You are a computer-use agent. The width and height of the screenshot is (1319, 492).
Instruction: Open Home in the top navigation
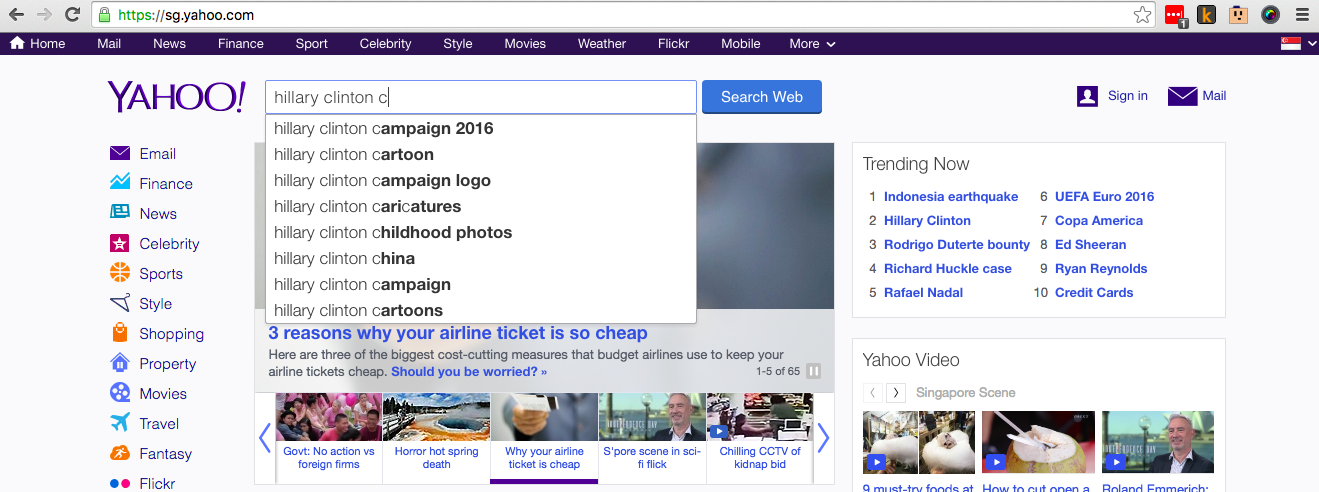click(38, 44)
